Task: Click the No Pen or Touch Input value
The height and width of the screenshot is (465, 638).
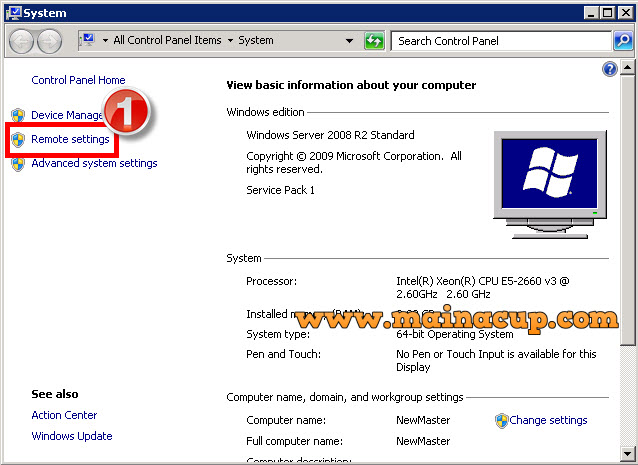Action: click(x=496, y=361)
